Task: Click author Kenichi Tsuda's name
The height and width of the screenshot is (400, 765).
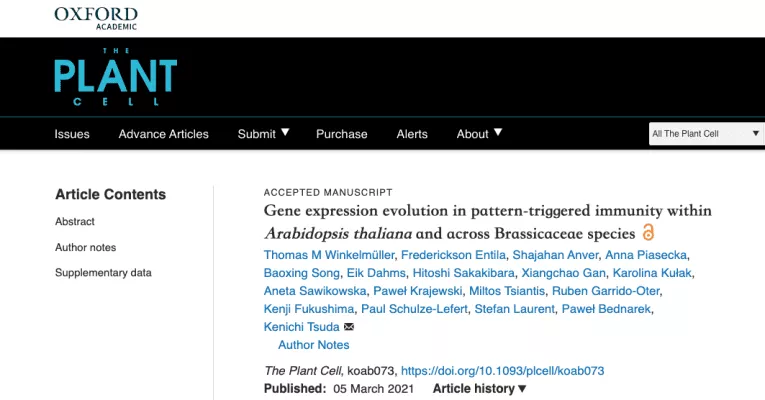Action: point(301,327)
